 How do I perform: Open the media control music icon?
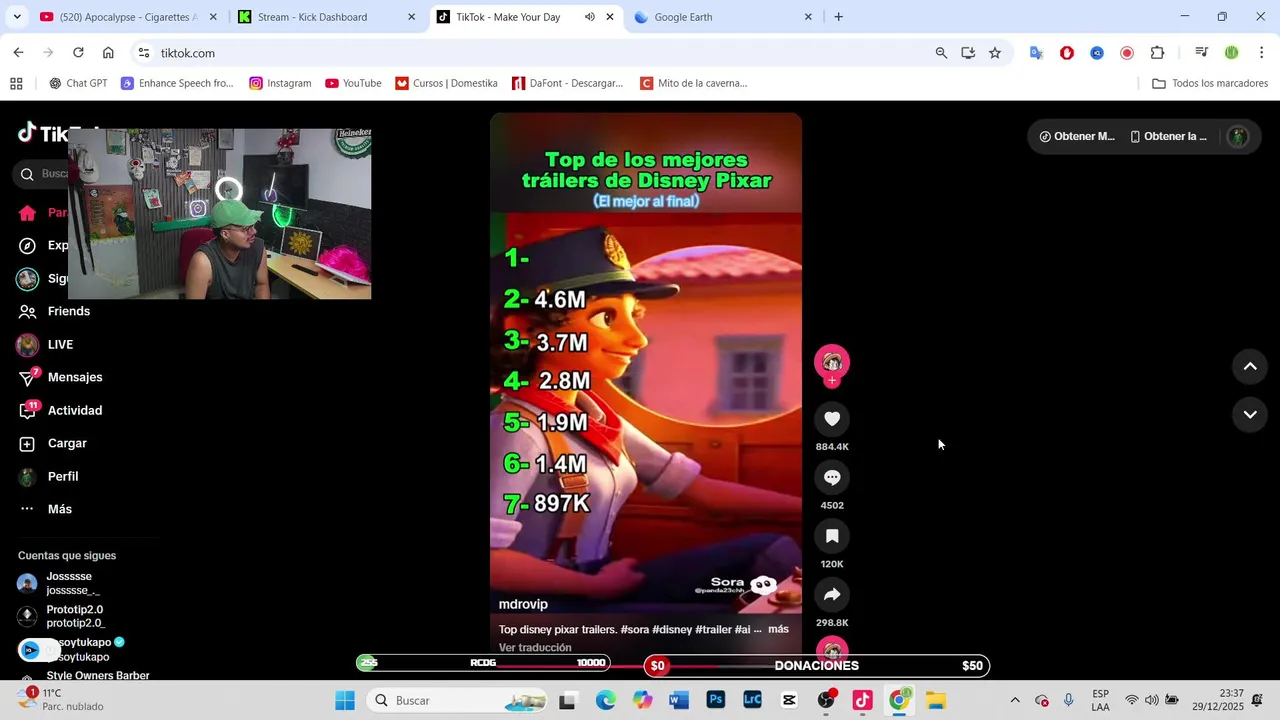(x=1202, y=53)
